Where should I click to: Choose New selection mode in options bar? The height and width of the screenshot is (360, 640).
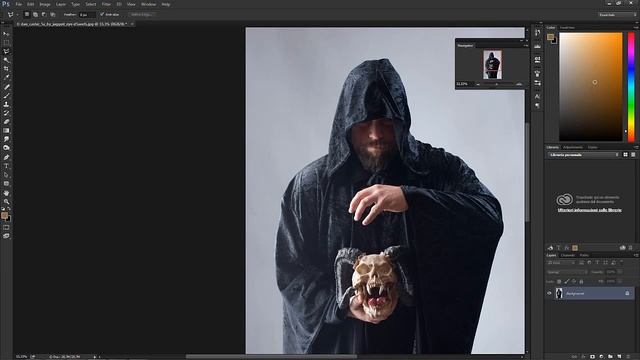[27, 14]
